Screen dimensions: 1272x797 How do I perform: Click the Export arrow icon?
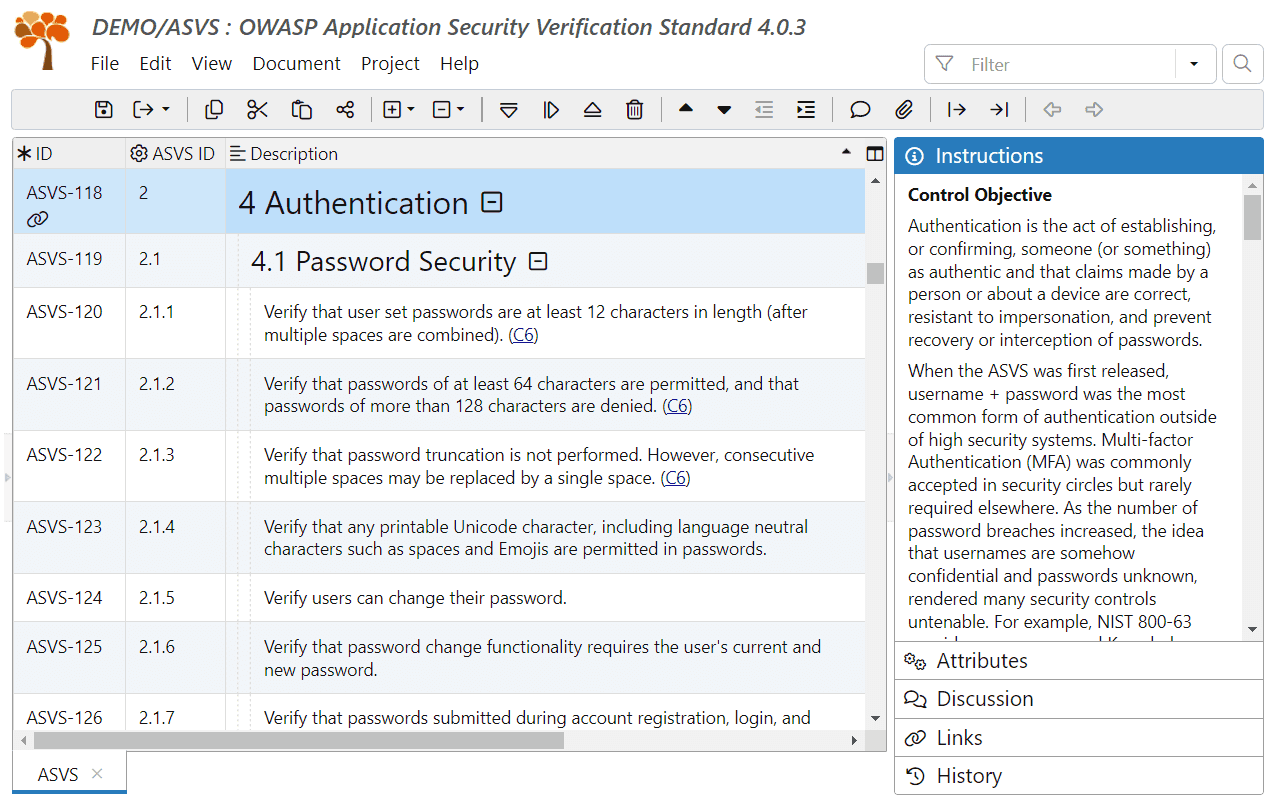pos(144,110)
